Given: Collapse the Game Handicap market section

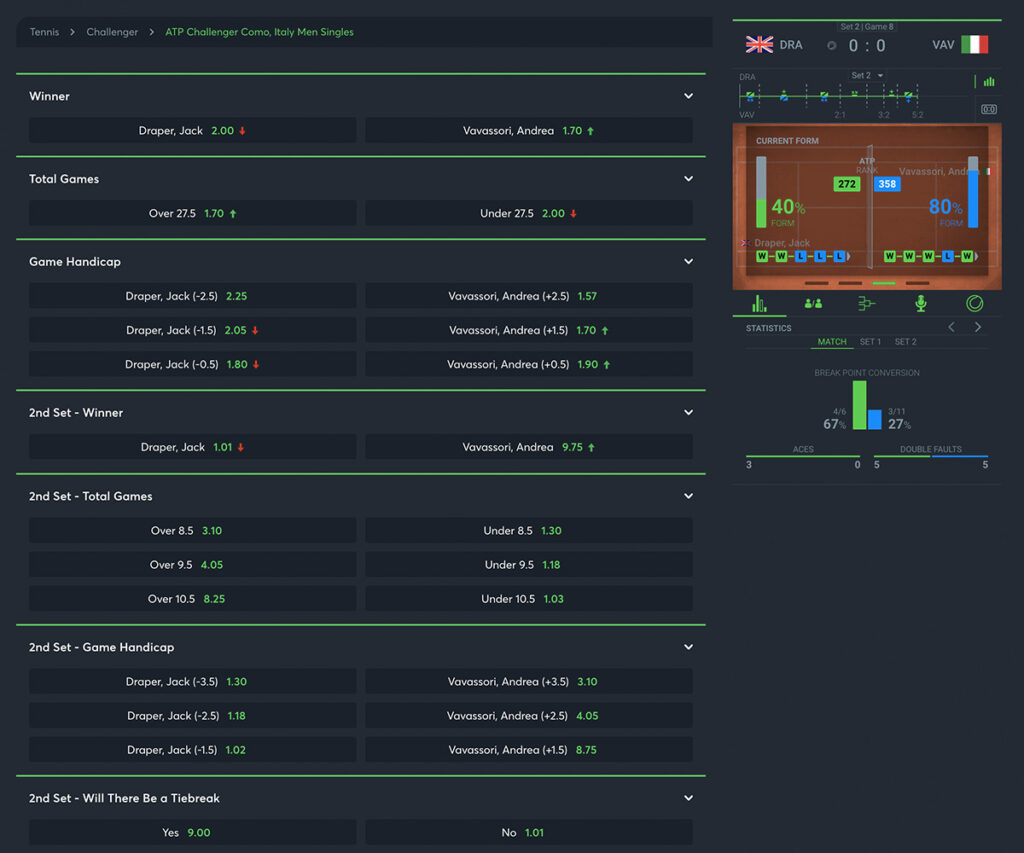Looking at the screenshot, I should click(688, 262).
